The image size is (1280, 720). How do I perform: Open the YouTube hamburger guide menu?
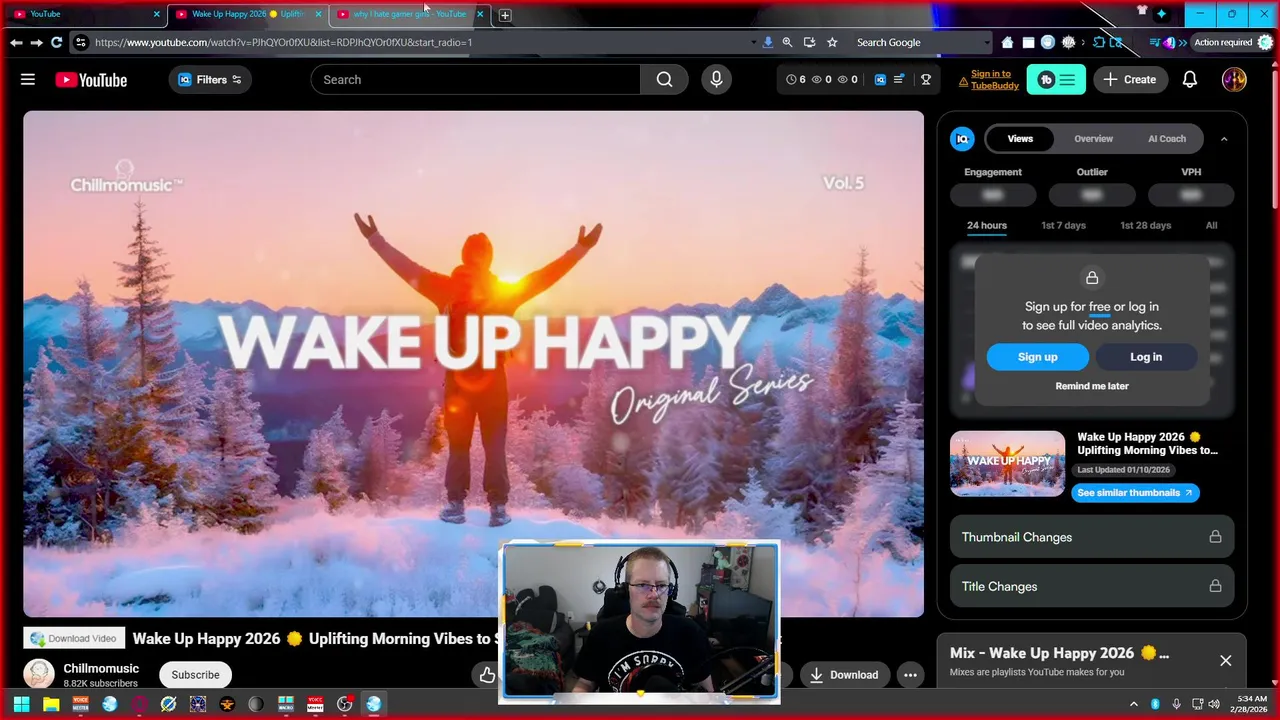[x=28, y=80]
